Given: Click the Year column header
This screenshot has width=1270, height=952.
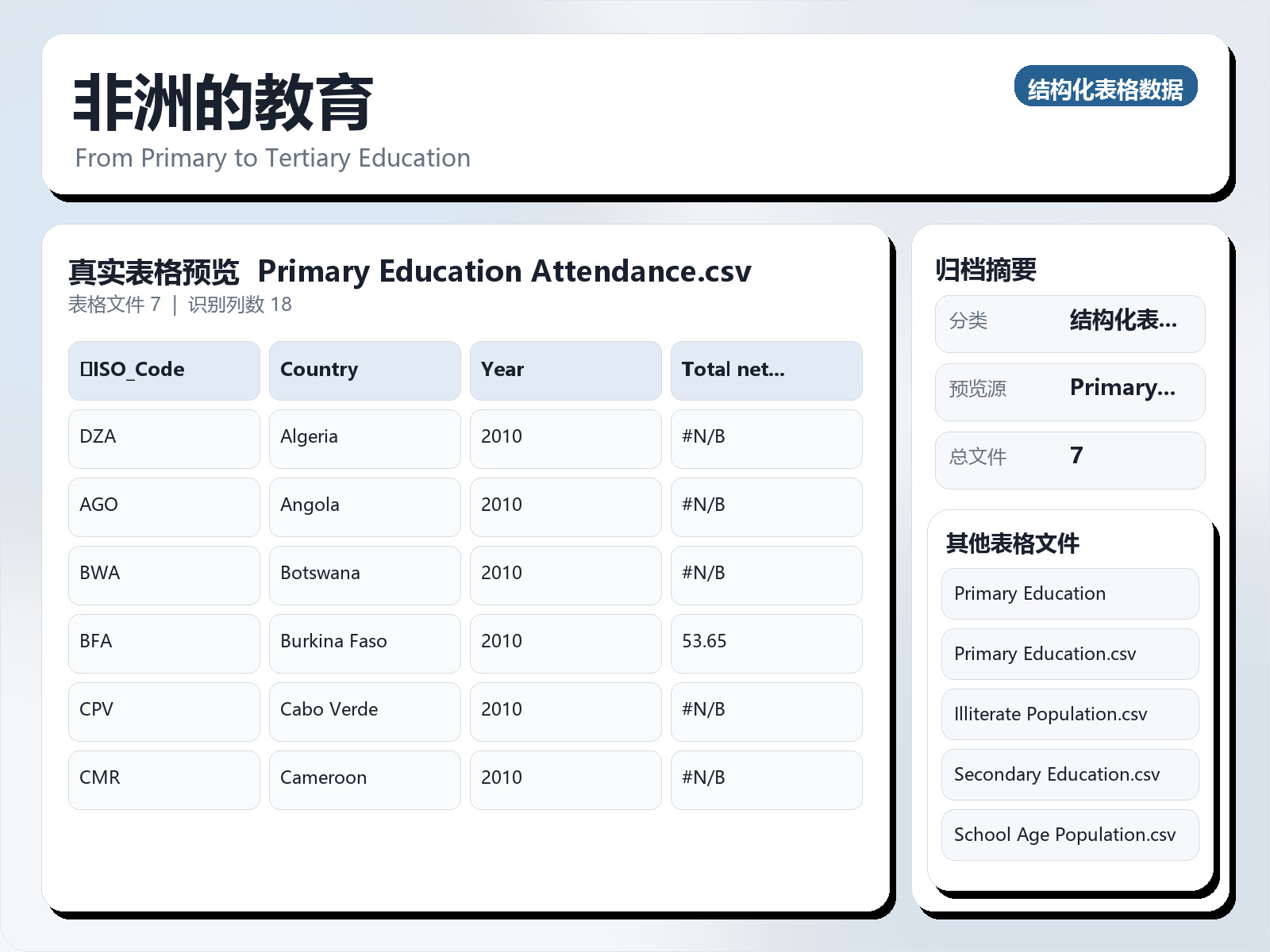Looking at the screenshot, I should 565,370.
